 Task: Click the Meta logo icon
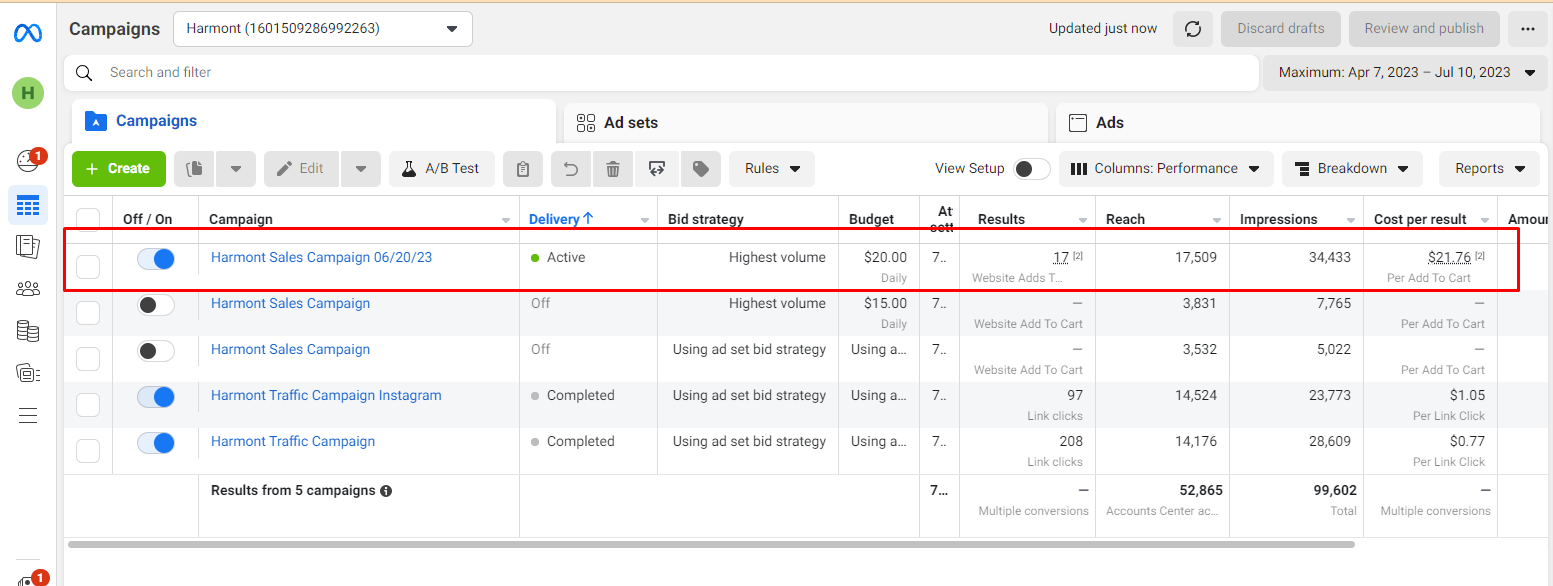pos(27,33)
